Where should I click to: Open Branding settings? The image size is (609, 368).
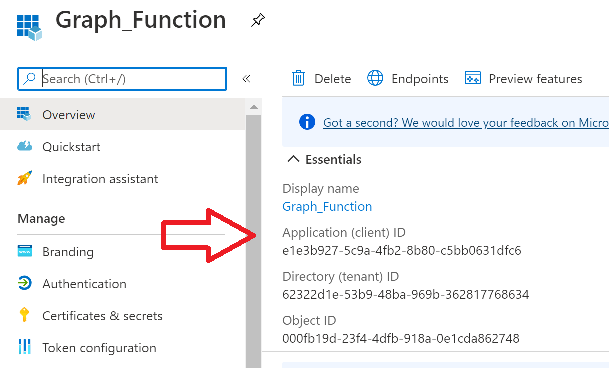click(x=68, y=252)
